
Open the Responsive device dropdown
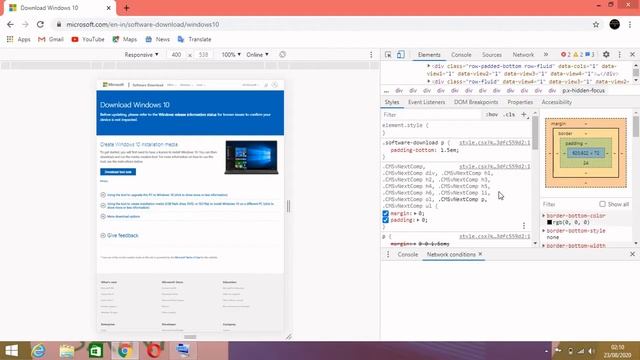(141, 55)
